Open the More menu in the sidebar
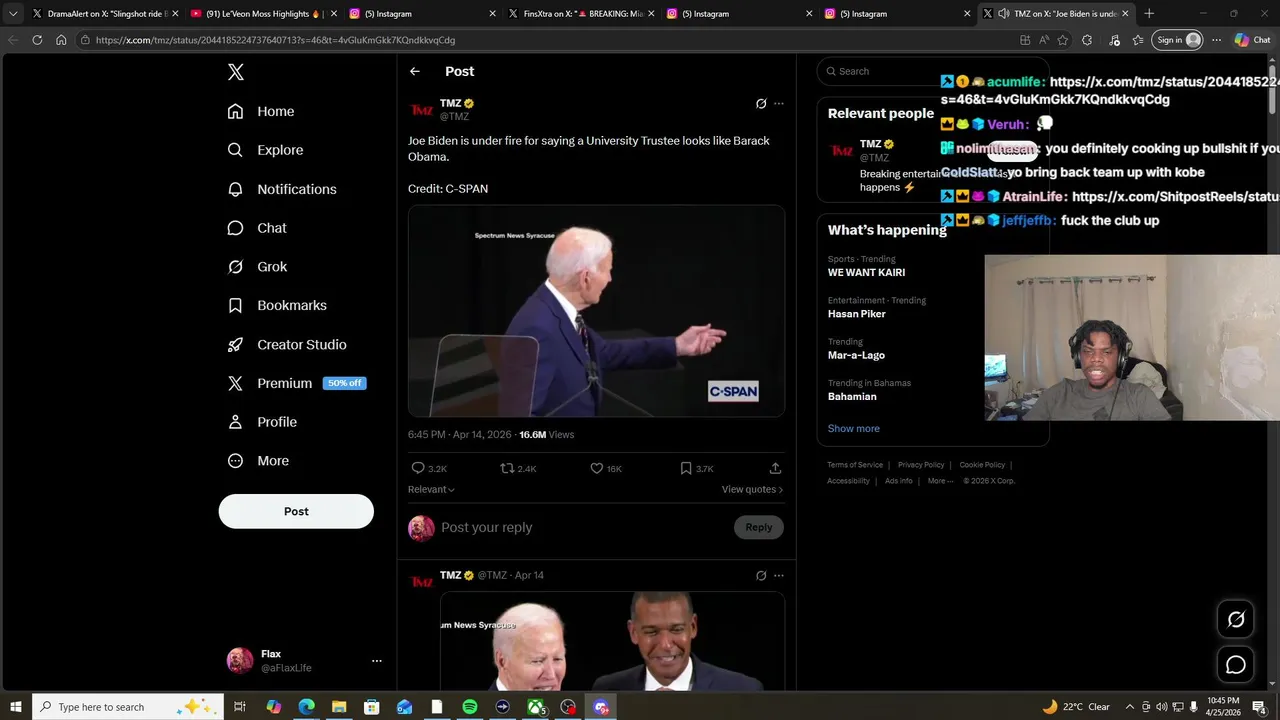The image size is (1280, 720). pyautogui.click(x=258, y=461)
